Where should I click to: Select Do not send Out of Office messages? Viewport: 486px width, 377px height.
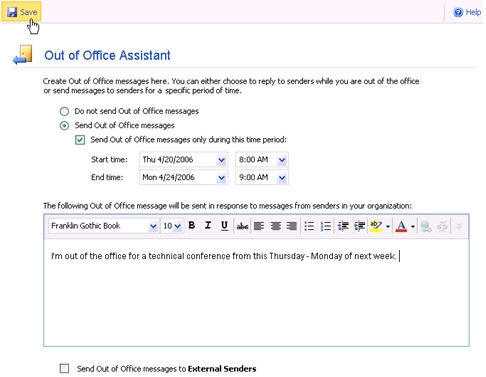tap(64, 111)
